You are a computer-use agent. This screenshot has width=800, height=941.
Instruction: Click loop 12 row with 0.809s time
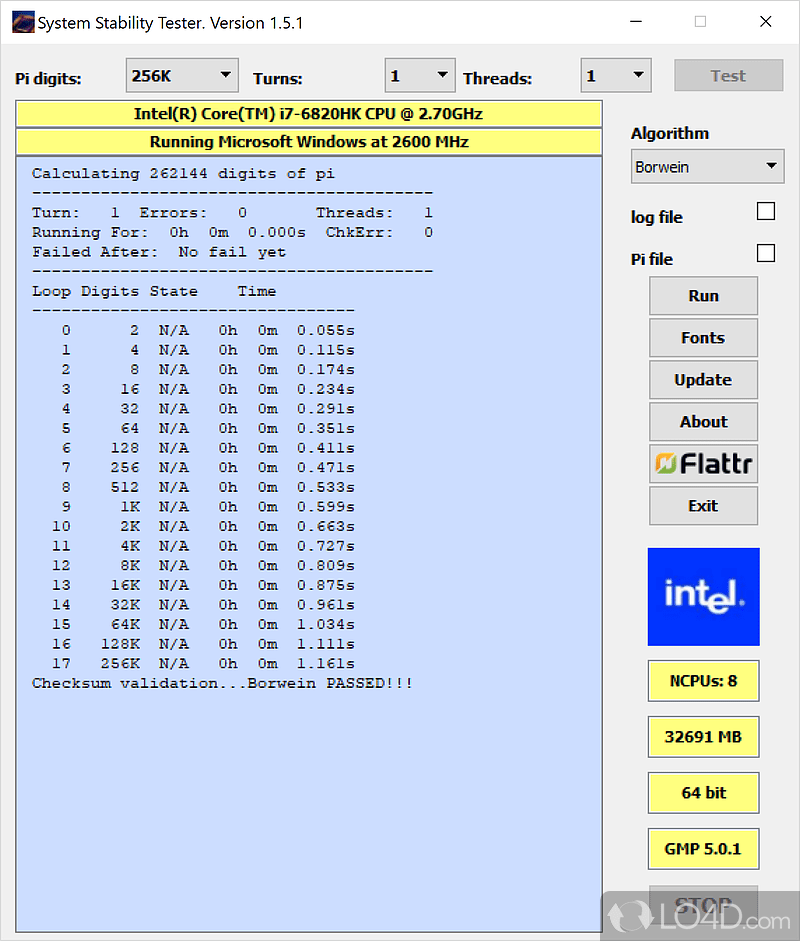pyautogui.click(x=203, y=566)
